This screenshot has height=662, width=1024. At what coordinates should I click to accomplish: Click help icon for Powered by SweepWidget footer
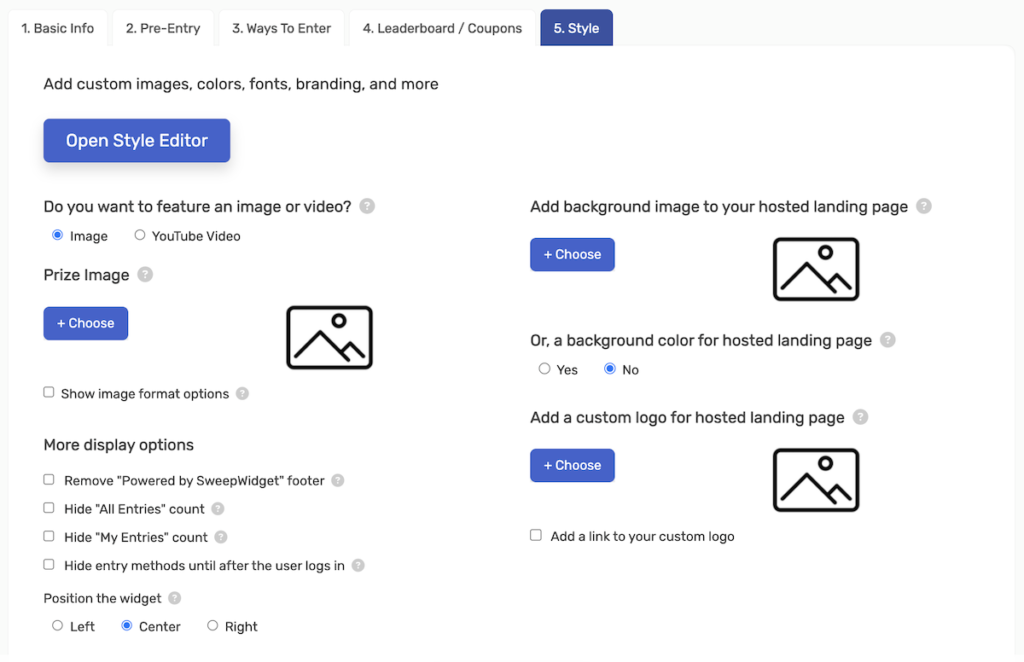pos(338,481)
